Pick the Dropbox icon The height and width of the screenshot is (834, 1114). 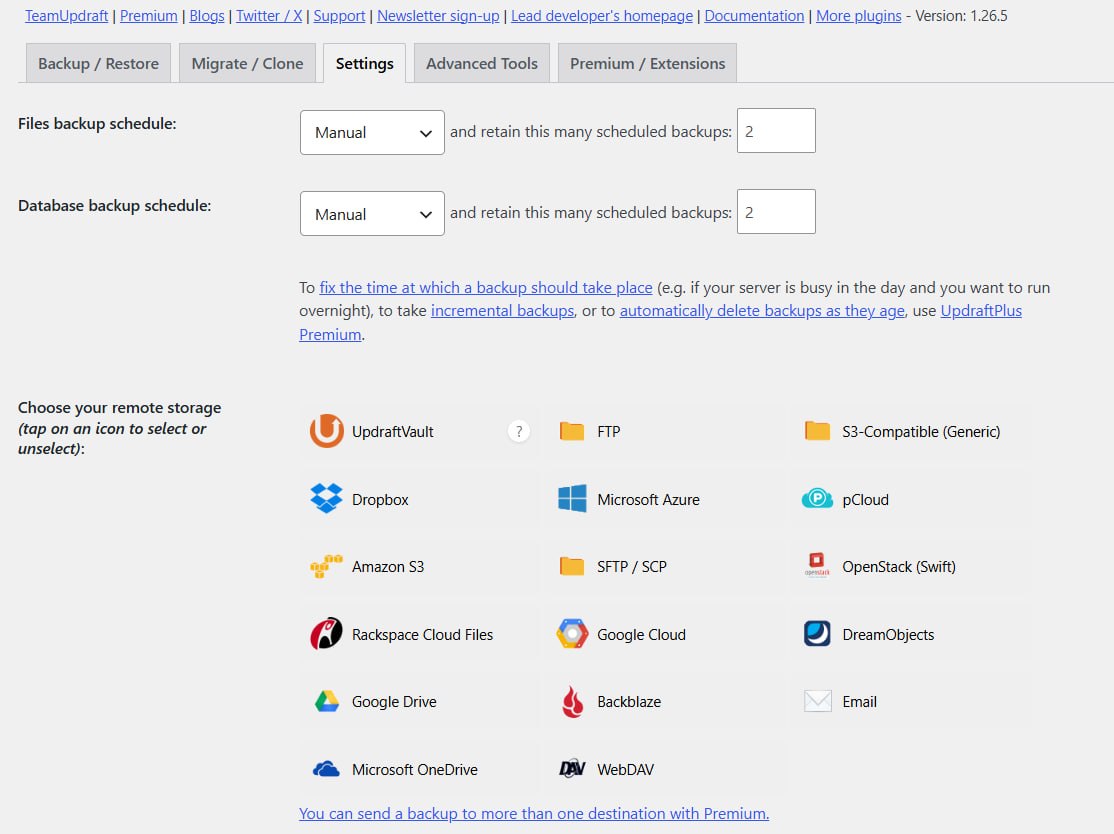pyautogui.click(x=327, y=499)
